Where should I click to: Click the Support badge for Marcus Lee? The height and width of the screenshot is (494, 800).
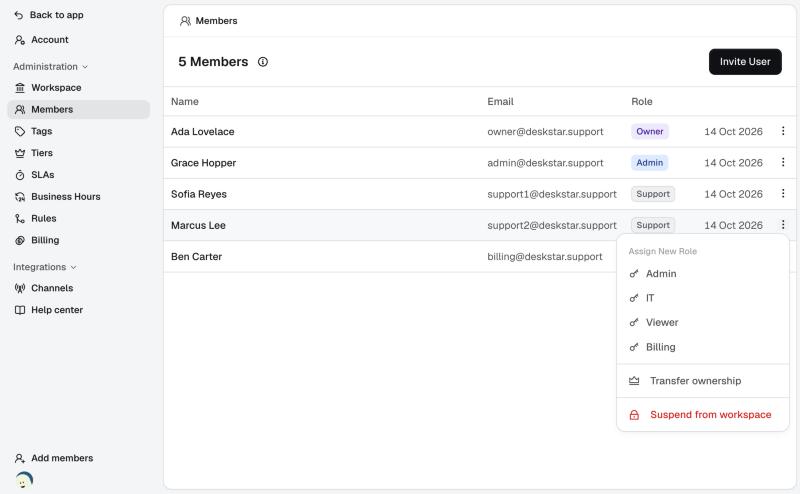coord(653,225)
